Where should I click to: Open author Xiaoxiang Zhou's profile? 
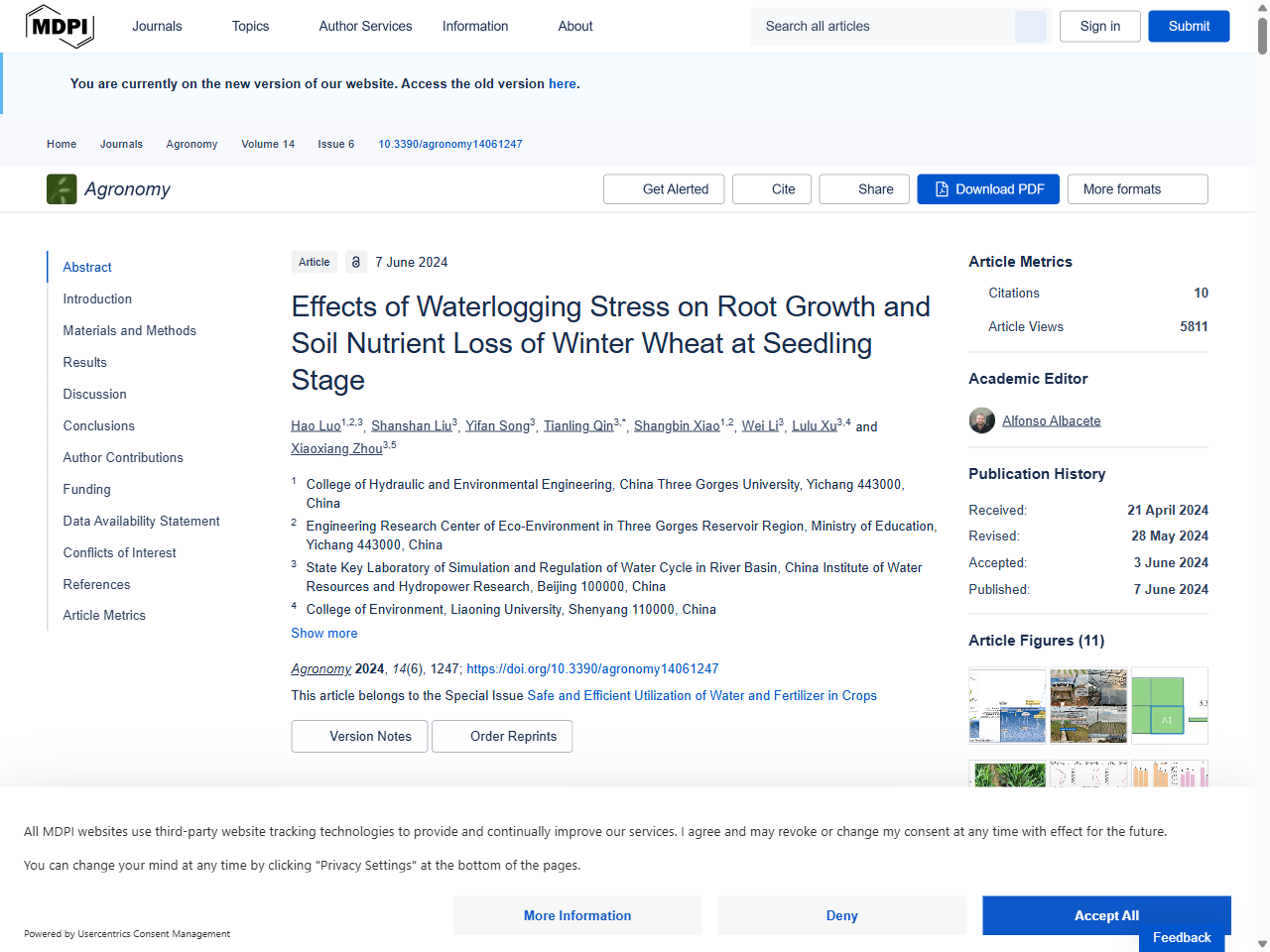(336, 448)
